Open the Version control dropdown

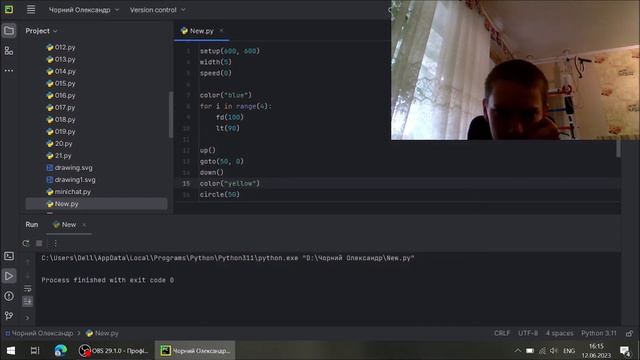click(x=158, y=9)
